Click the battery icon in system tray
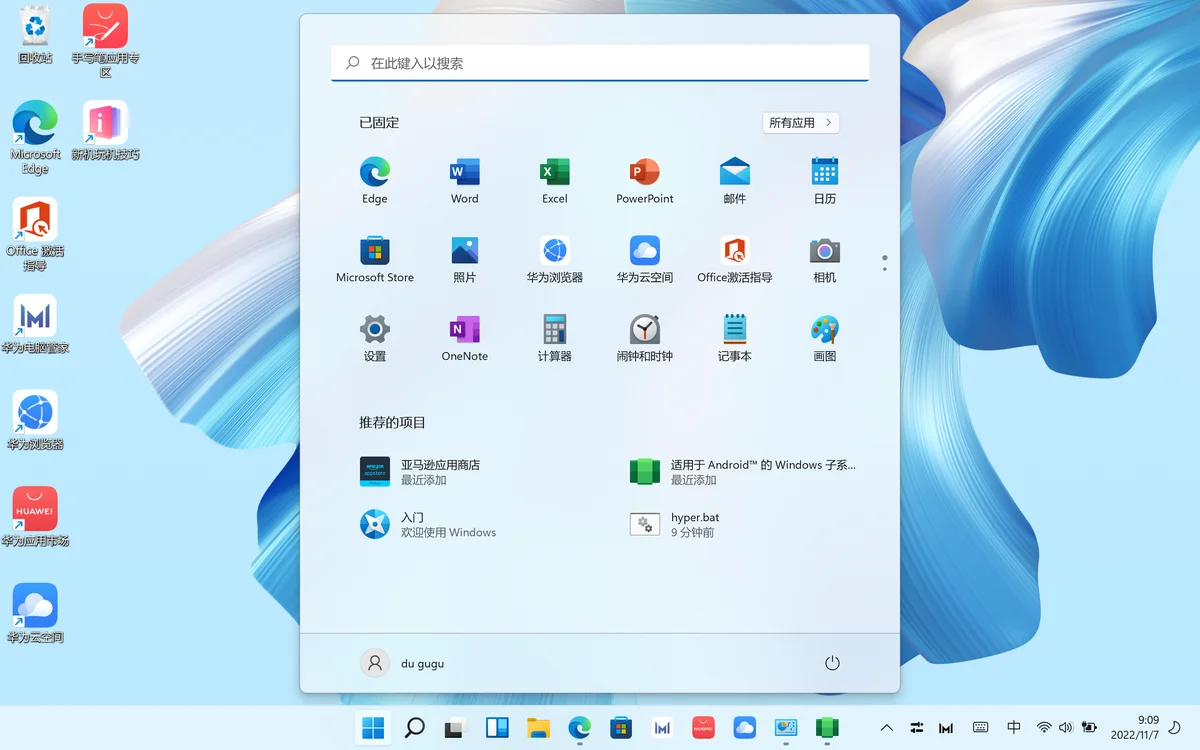The width and height of the screenshot is (1200, 750). click(x=1089, y=728)
